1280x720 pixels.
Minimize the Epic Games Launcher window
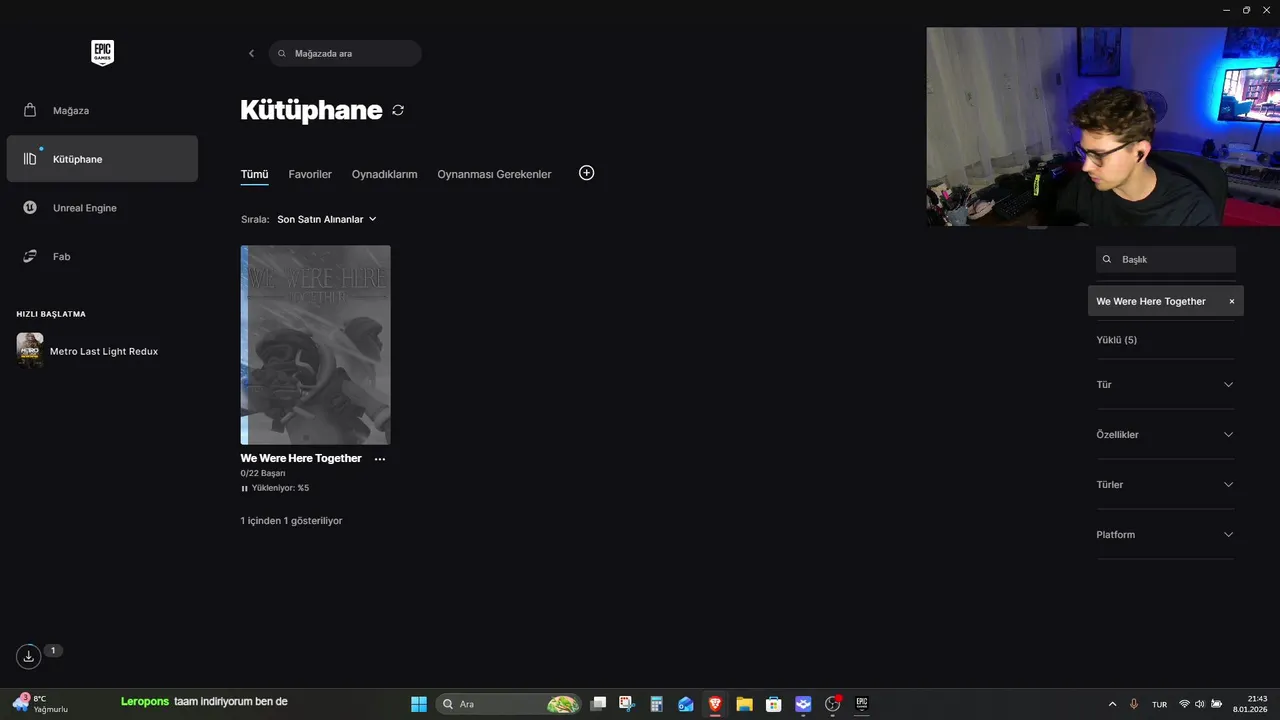[1226, 10]
